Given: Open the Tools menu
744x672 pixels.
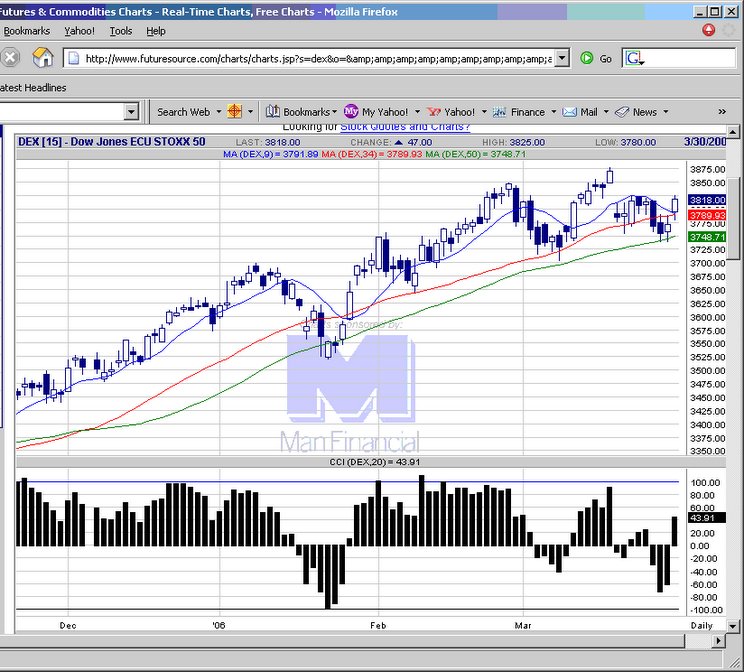Looking at the screenshot, I should [x=121, y=31].
